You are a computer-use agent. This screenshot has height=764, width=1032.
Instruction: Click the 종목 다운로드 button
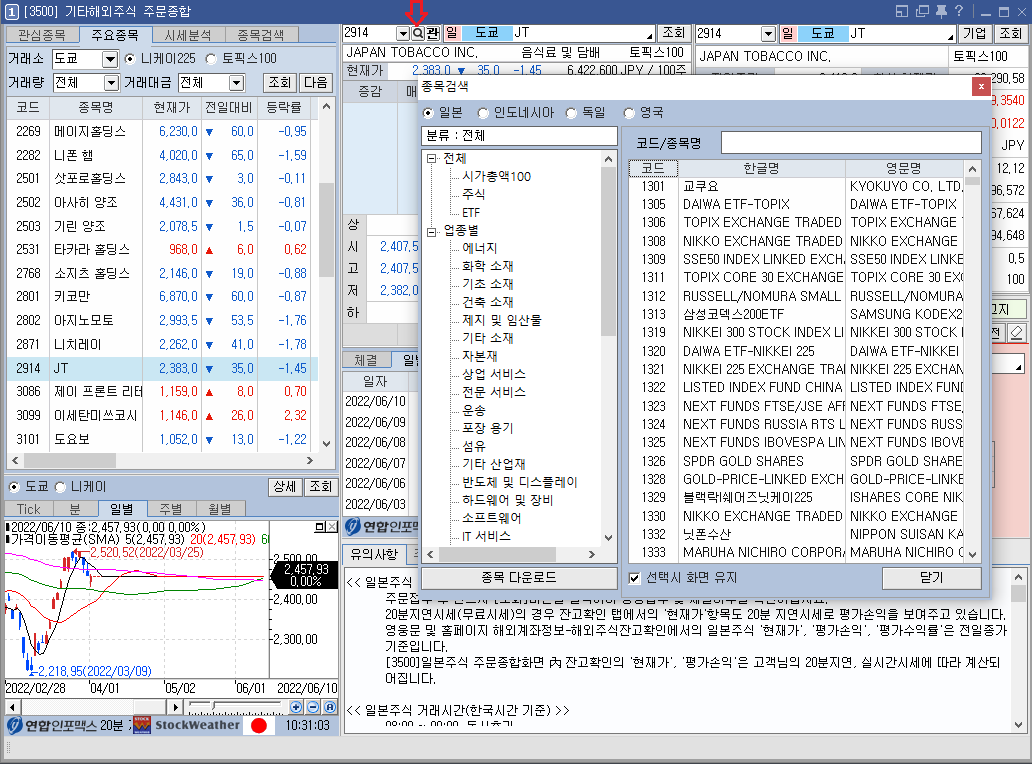518,577
